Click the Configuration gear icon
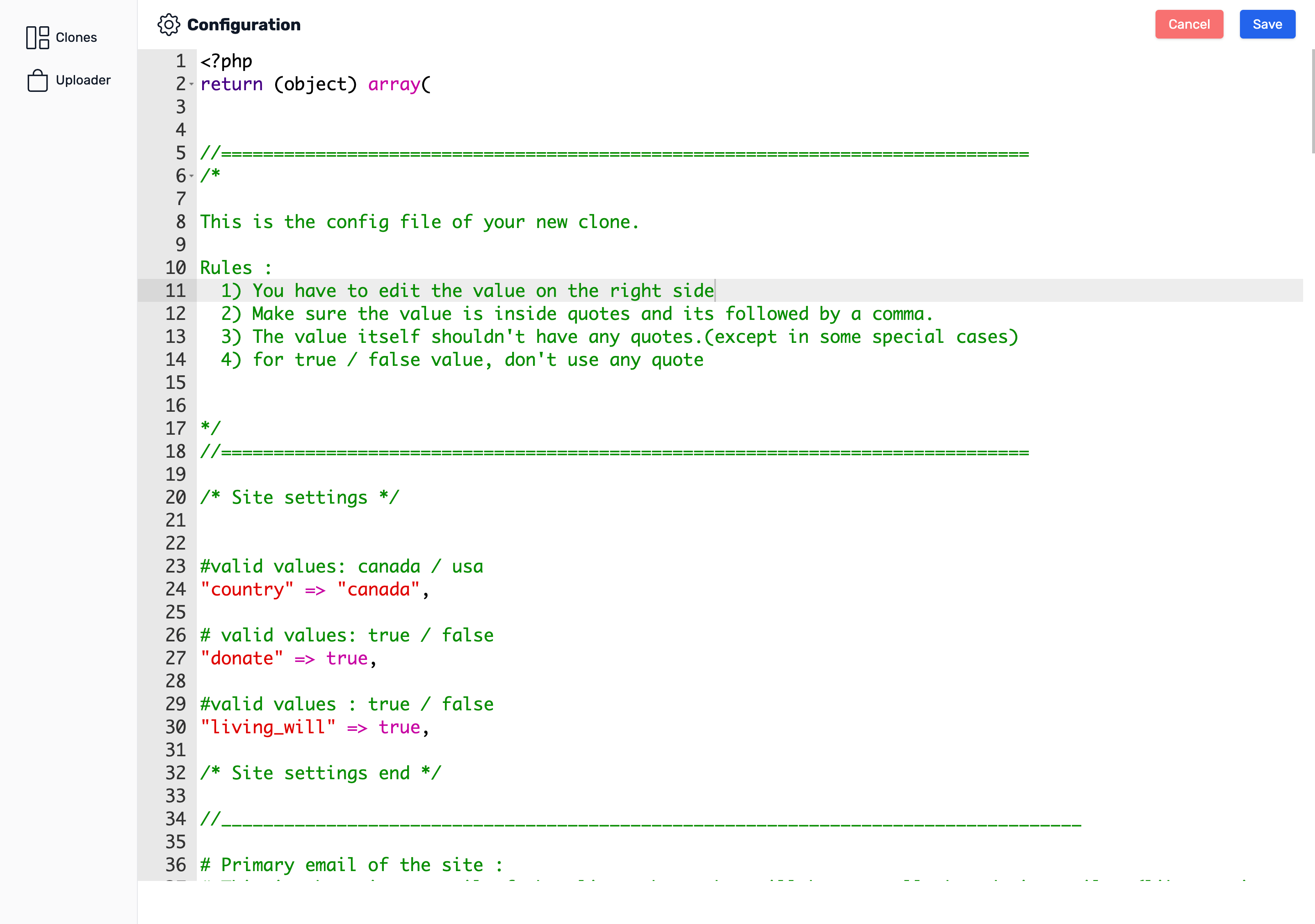The height and width of the screenshot is (924, 1315). point(169,25)
